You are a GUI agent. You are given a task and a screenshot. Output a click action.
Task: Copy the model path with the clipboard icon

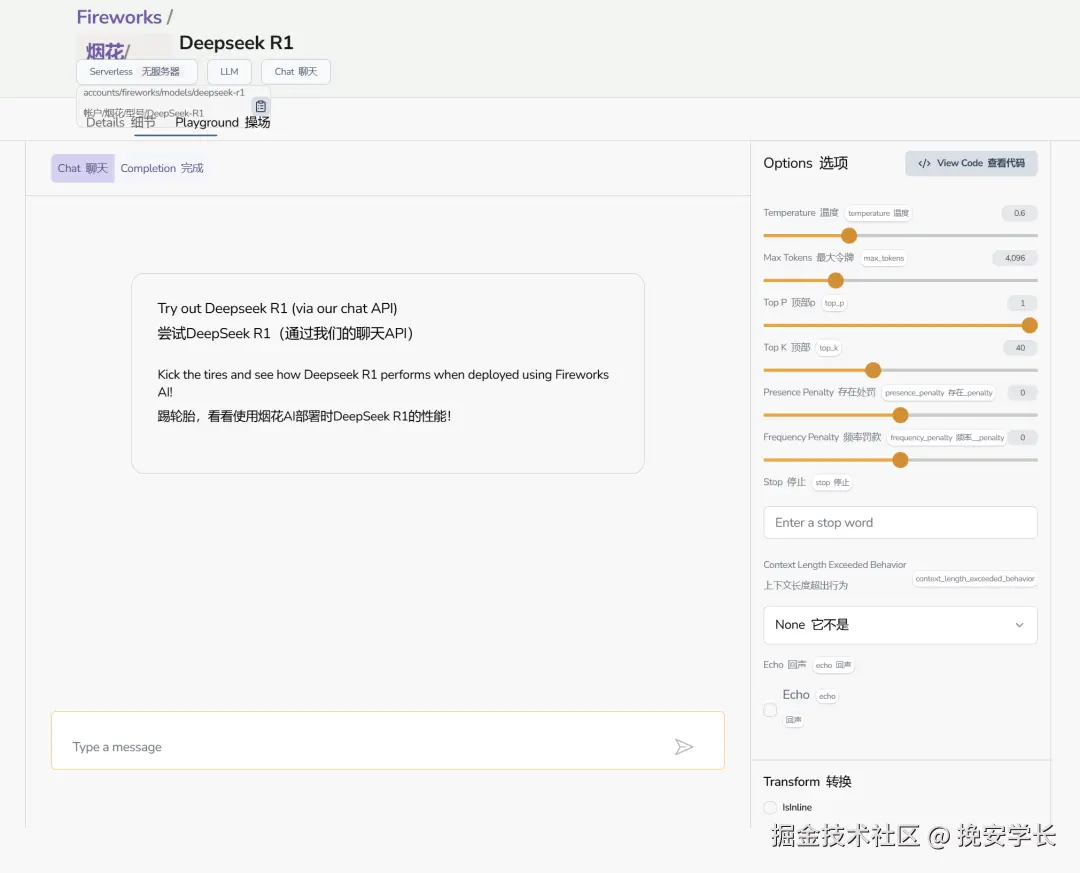tap(260, 106)
